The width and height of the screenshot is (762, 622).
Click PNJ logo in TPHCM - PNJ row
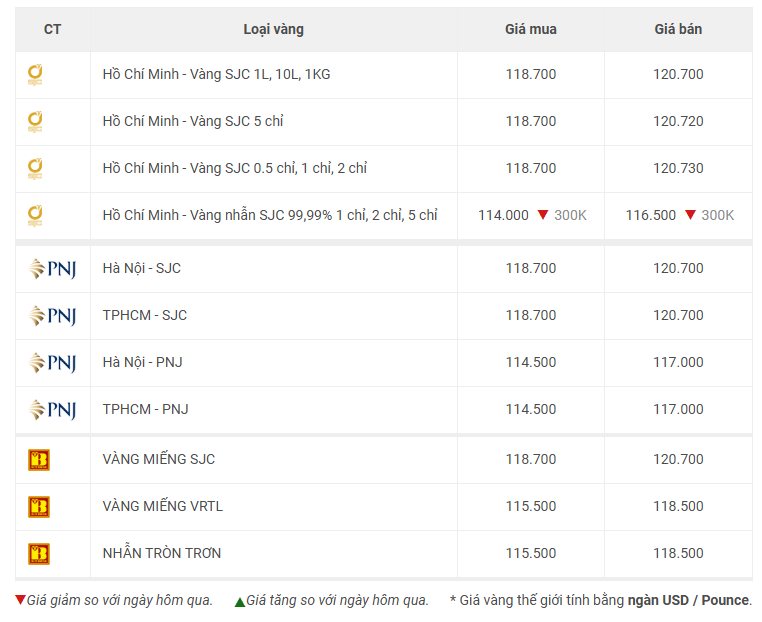pyautogui.click(x=52, y=410)
